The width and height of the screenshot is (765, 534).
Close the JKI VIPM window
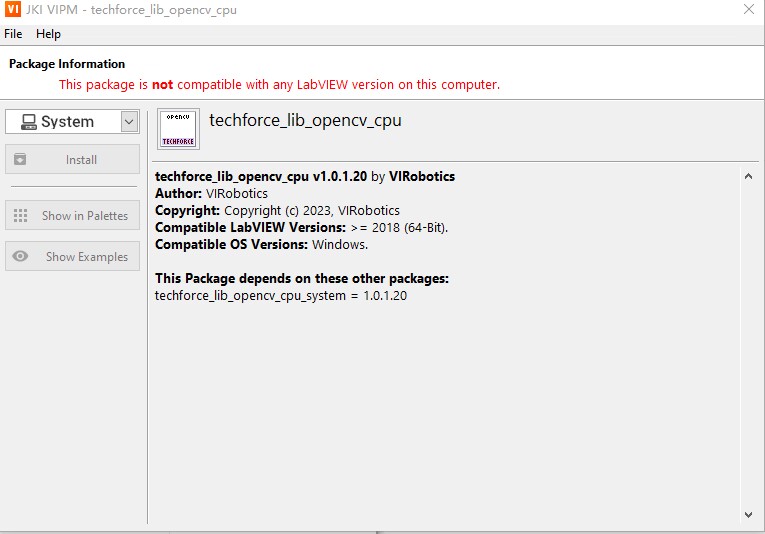coord(748,10)
